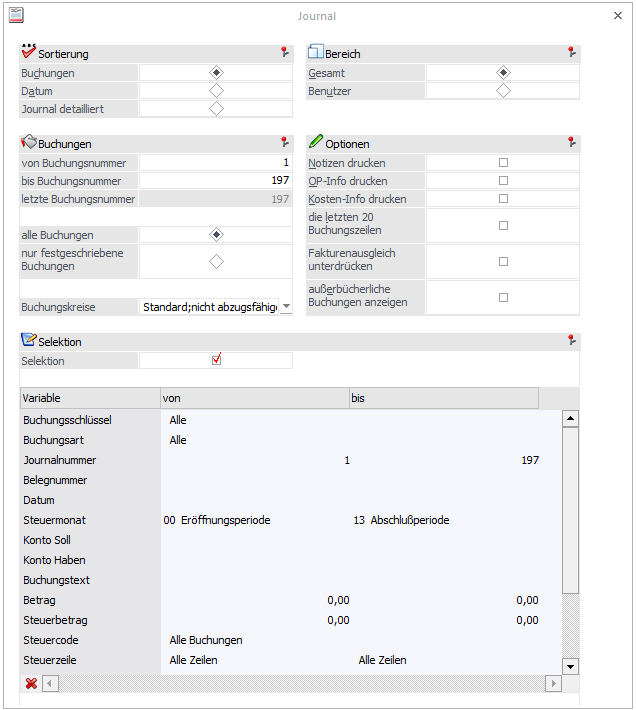This screenshot has height=710, width=636.
Task: Click the pin icon in Bereich header
Action: click(572, 53)
